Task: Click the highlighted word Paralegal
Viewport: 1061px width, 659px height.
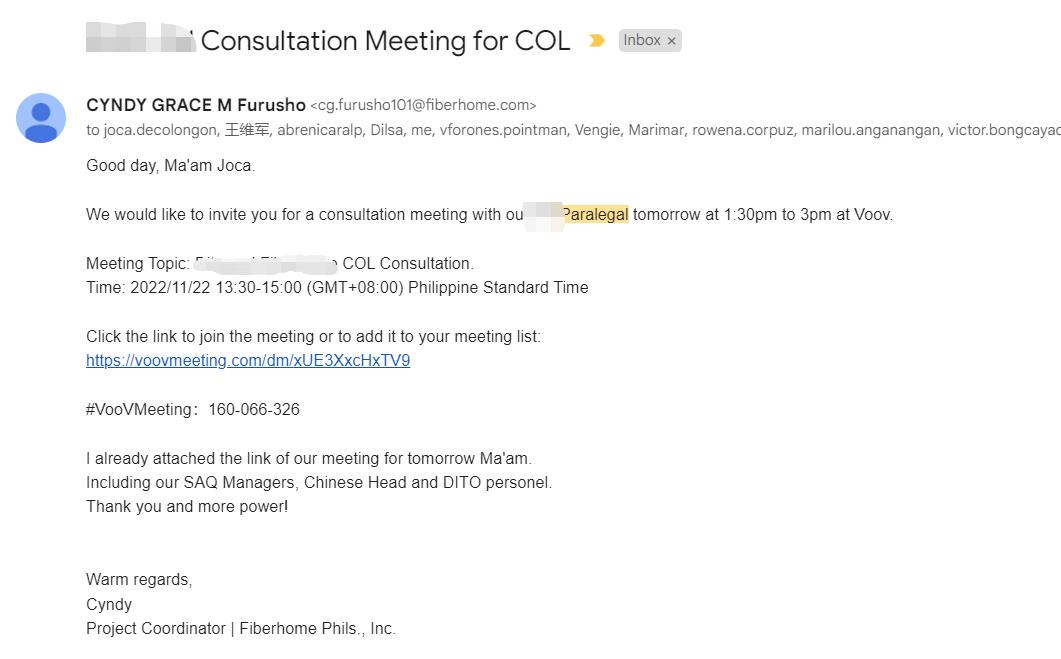Action: click(x=595, y=214)
